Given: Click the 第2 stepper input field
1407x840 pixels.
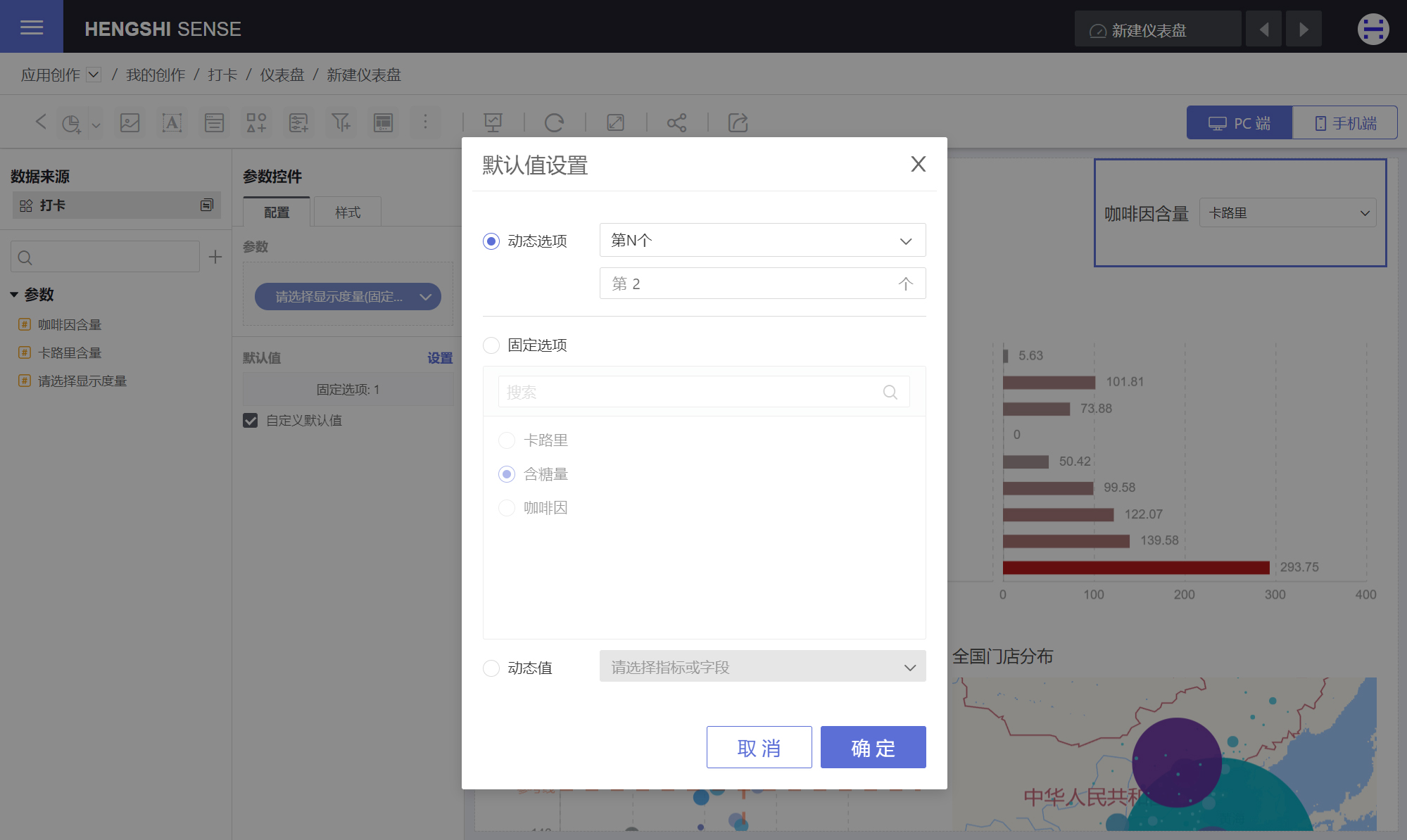Looking at the screenshot, I should pos(761,284).
